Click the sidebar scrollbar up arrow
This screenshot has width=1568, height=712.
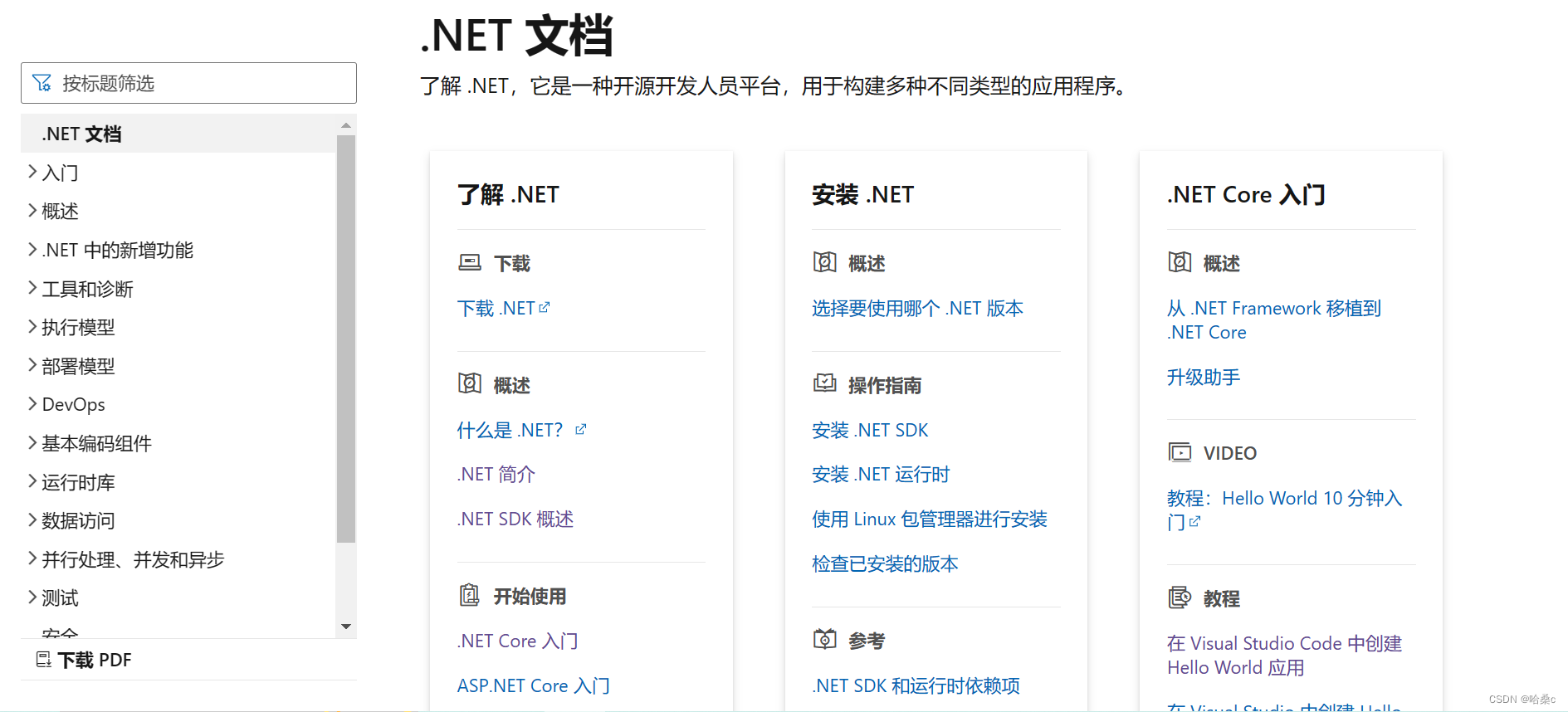pyautogui.click(x=346, y=125)
